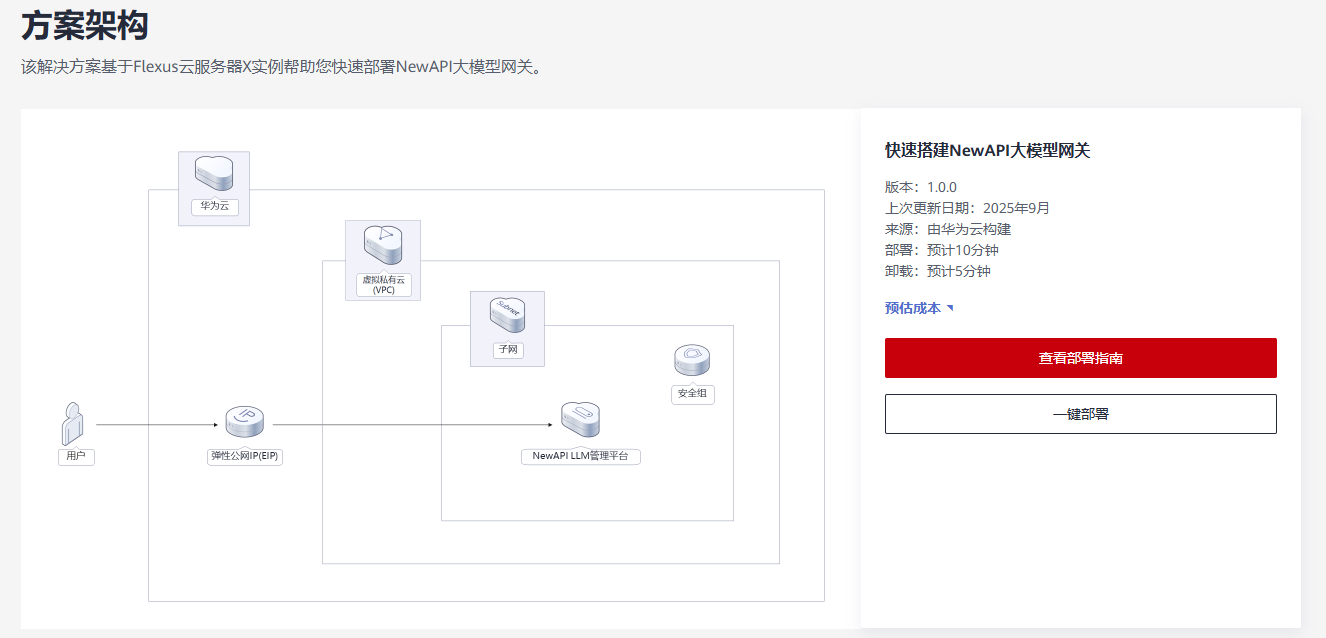Select the VPC (虚拟私有云) cloud icon
This screenshot has width=1326, height=638.
tap(382, 244)
